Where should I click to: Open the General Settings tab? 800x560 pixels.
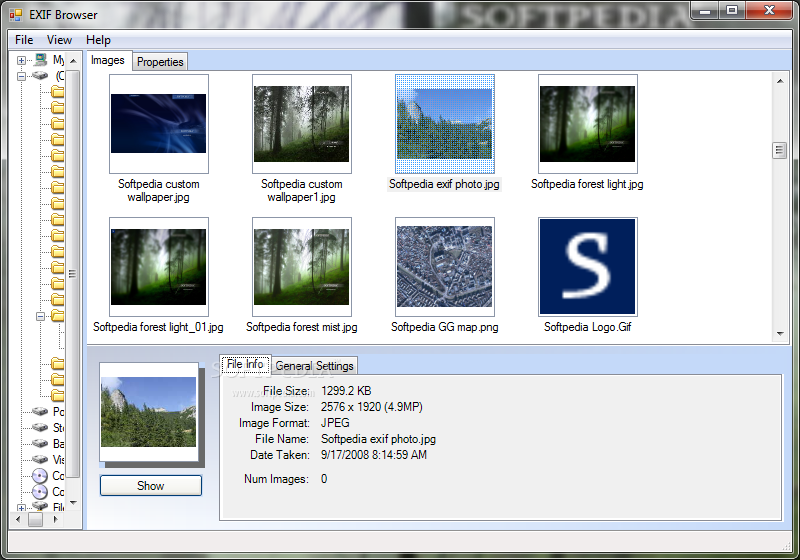tap(314, 366)
